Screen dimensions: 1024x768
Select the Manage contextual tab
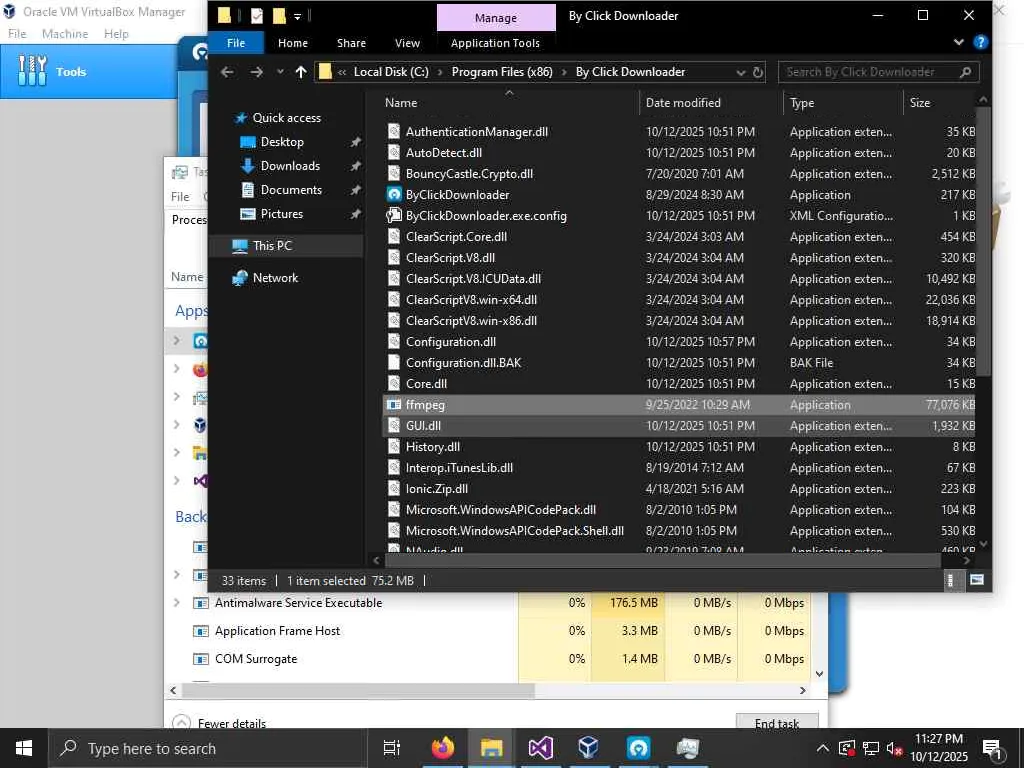(x=496, y=18)
